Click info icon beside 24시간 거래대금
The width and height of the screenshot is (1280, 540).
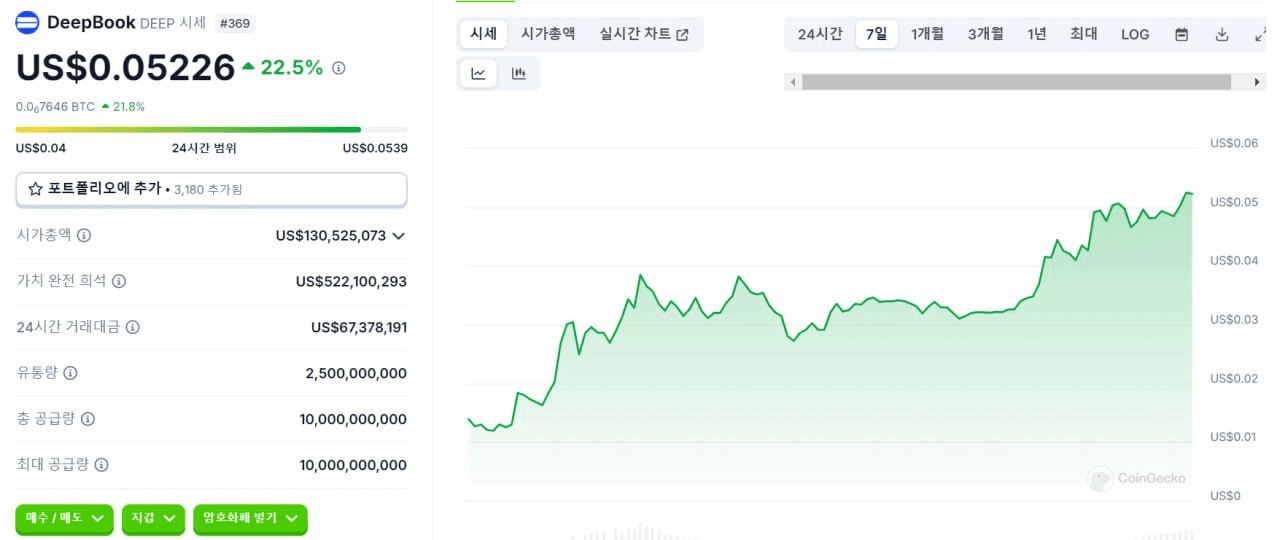tap(132, 327)
